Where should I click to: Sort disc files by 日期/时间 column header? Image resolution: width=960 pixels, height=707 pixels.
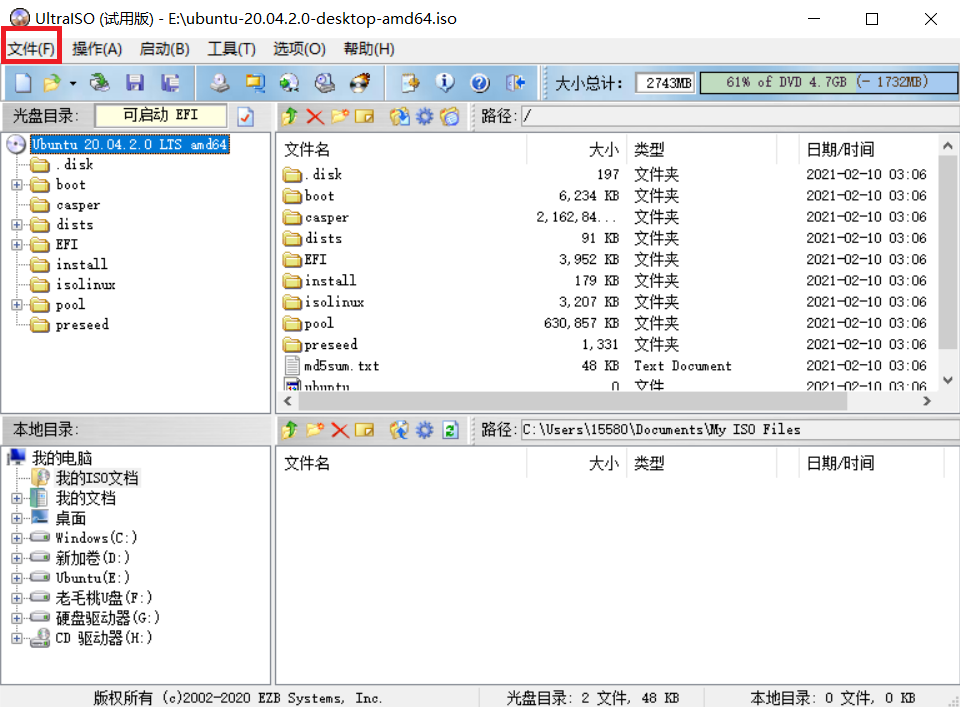pyautogui.click(x=870, y=149)
